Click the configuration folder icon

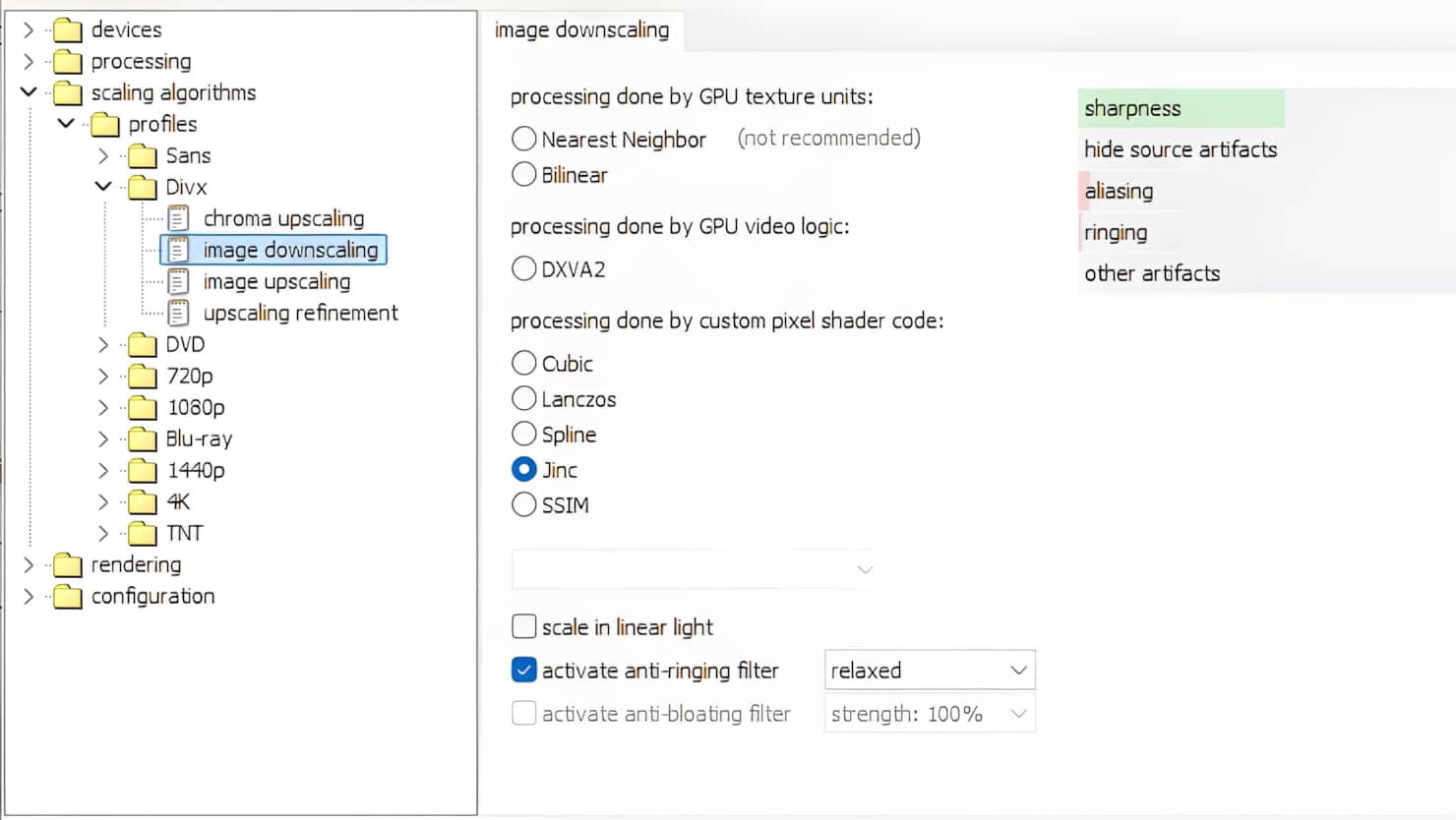coord(68,597)
